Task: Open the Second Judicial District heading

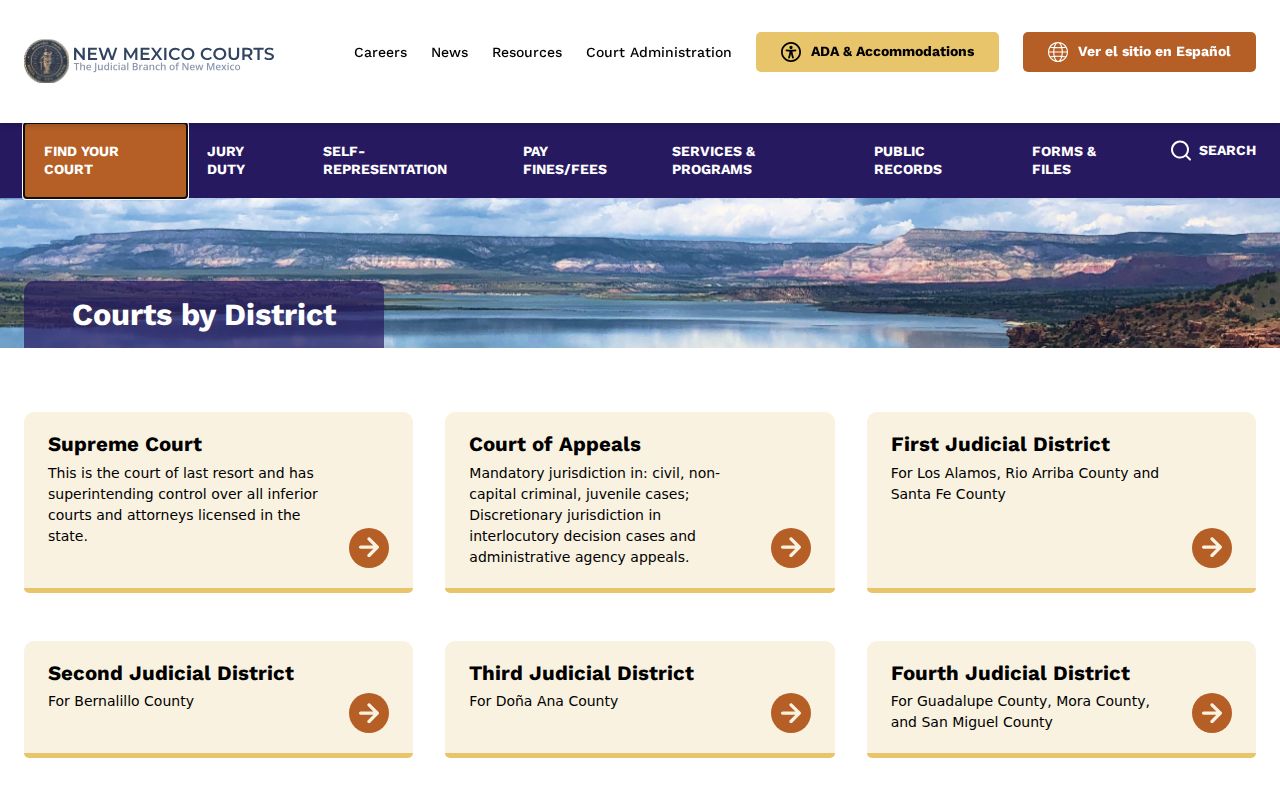Action: [171, 674]
